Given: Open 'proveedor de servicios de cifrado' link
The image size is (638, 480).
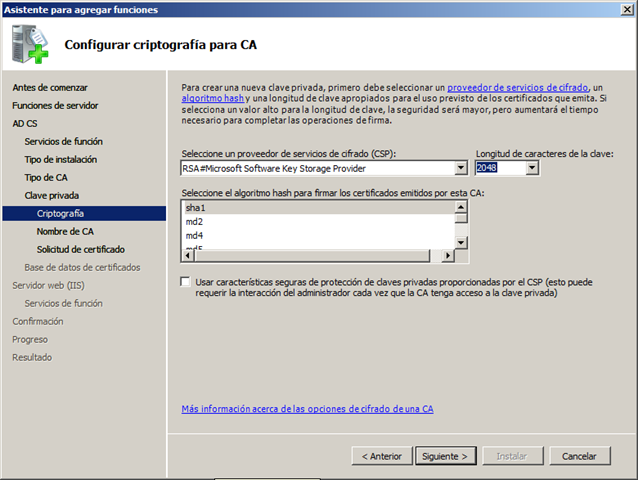Looking at the screenshot, I should tap(517, 89).
